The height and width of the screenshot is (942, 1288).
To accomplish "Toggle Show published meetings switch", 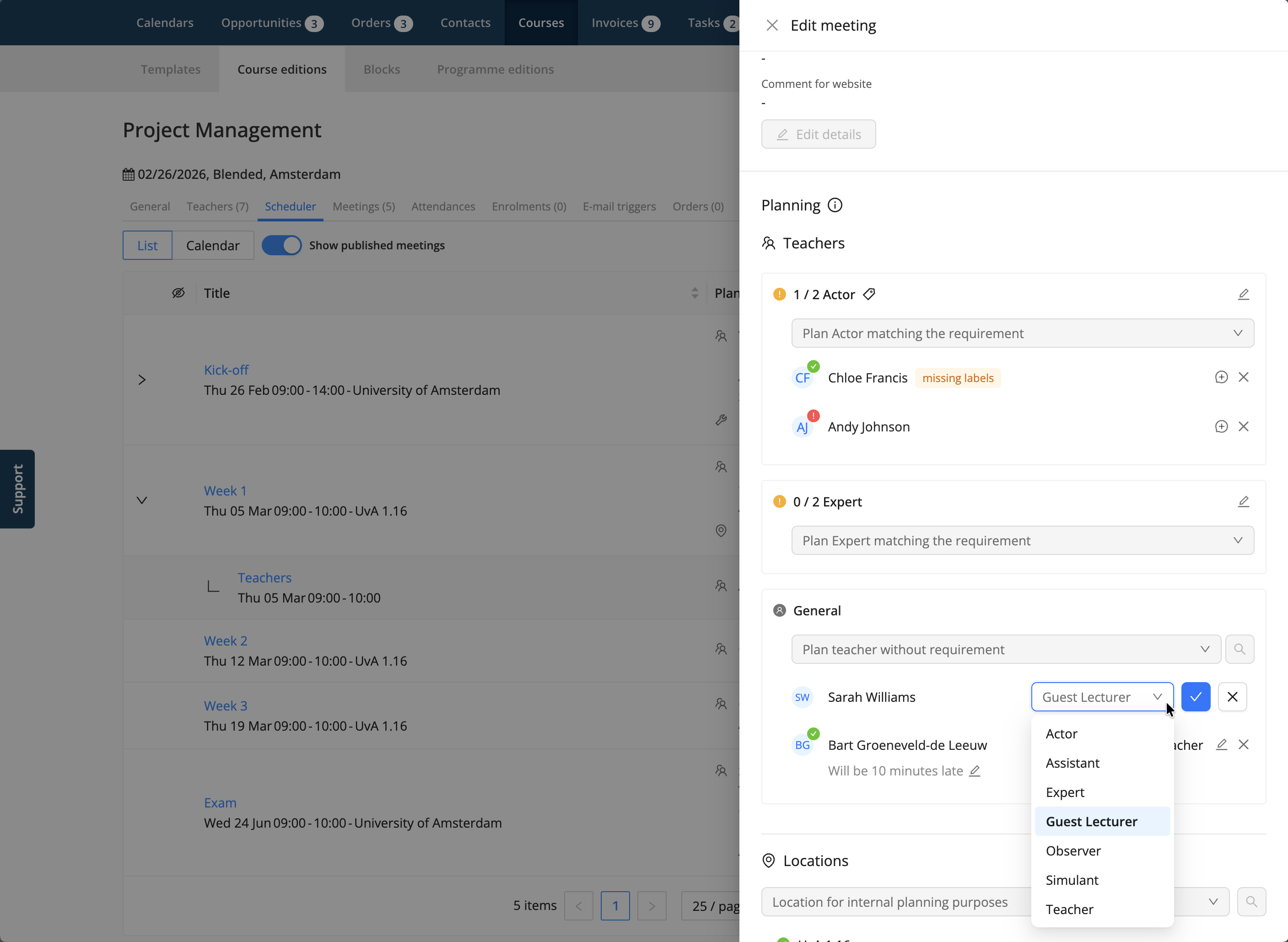I will pos(282,245).
